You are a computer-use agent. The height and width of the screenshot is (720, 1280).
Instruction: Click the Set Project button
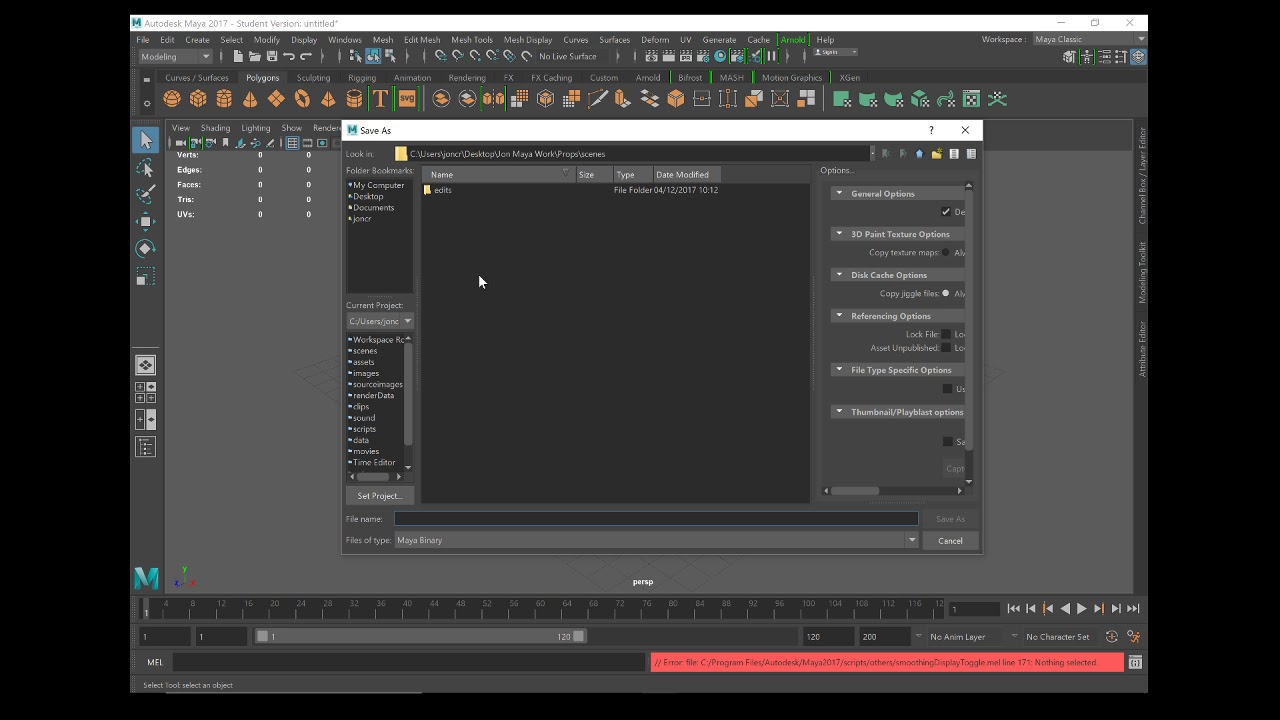pos(379,496)
